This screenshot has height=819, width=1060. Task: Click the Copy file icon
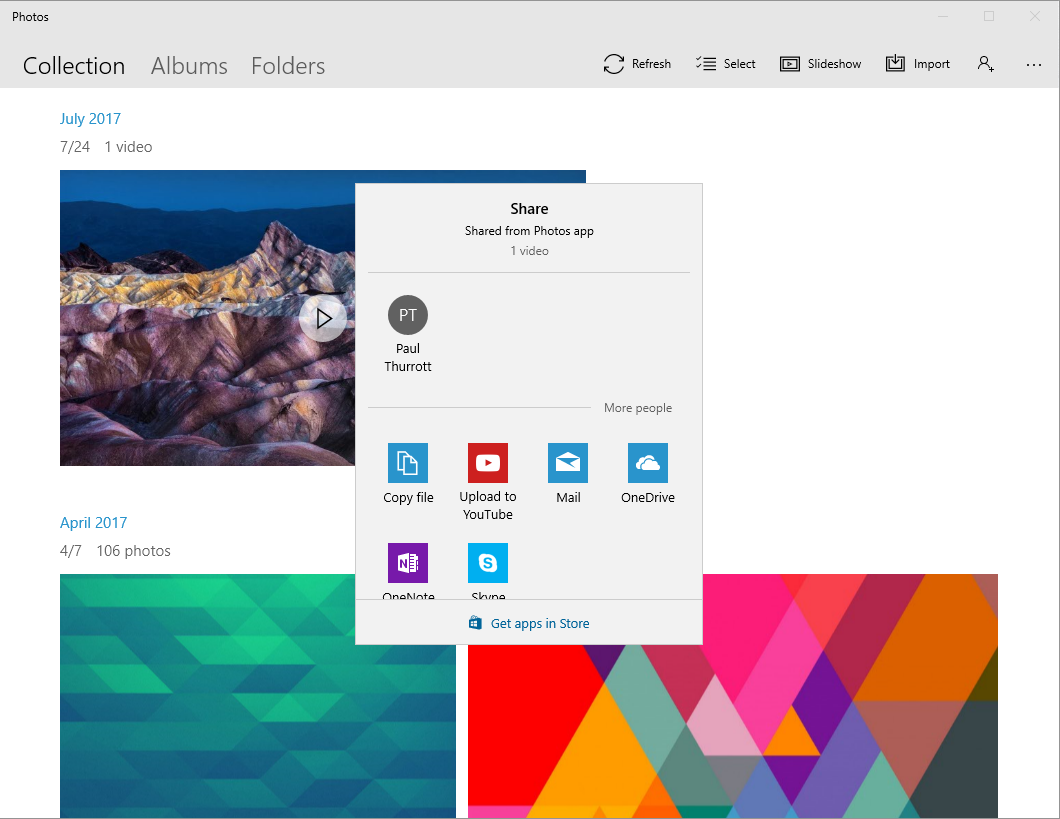pos(408,463)
